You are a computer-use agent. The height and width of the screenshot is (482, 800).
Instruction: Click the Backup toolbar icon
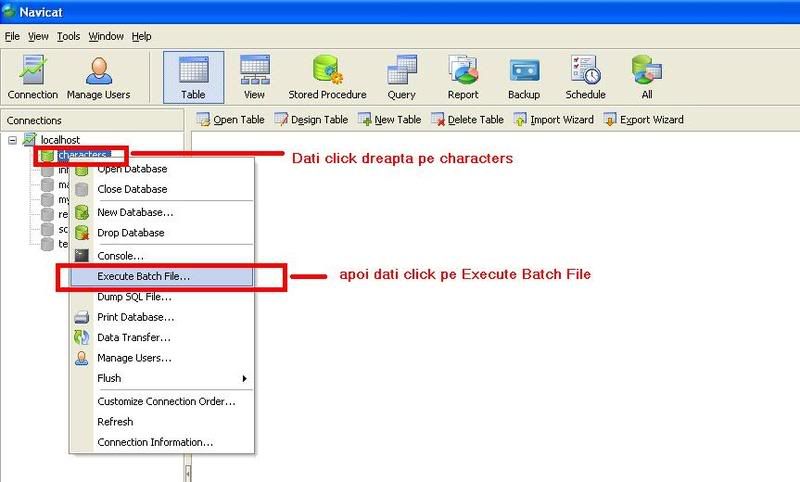click(524, 76)
